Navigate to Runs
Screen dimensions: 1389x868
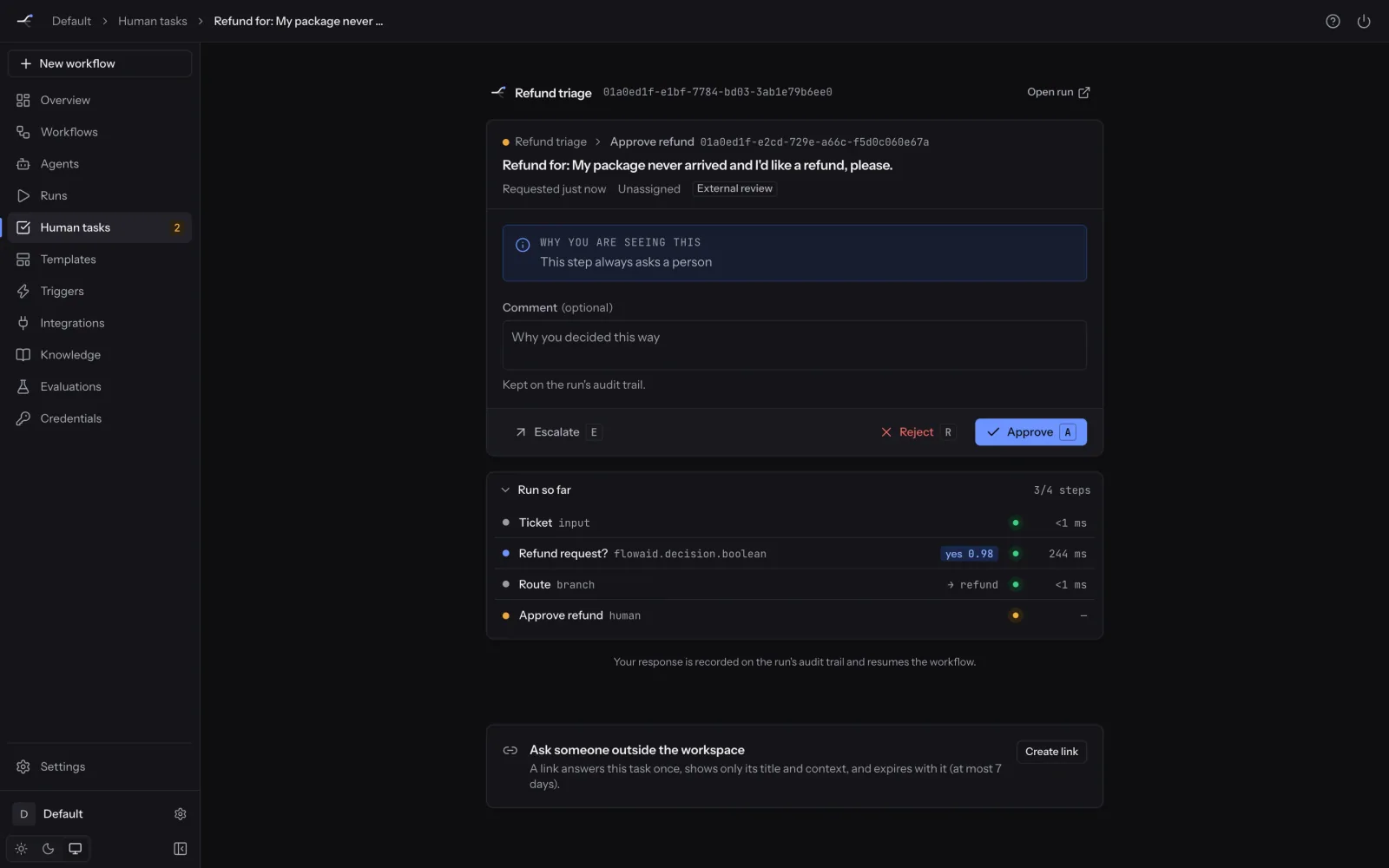pos(100,196)
